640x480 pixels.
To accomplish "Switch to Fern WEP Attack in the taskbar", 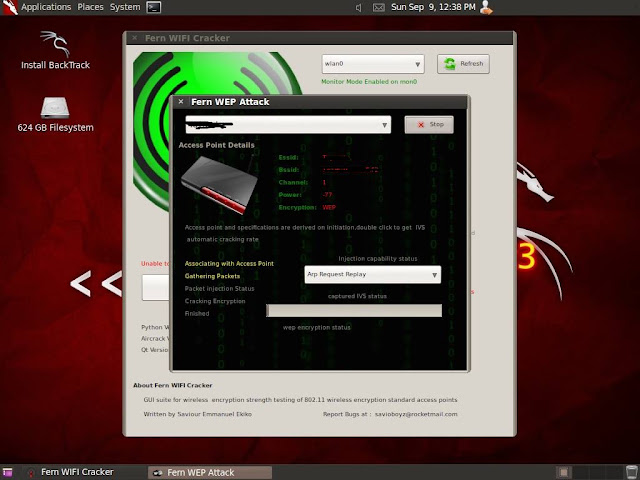I will click(210, 473).
